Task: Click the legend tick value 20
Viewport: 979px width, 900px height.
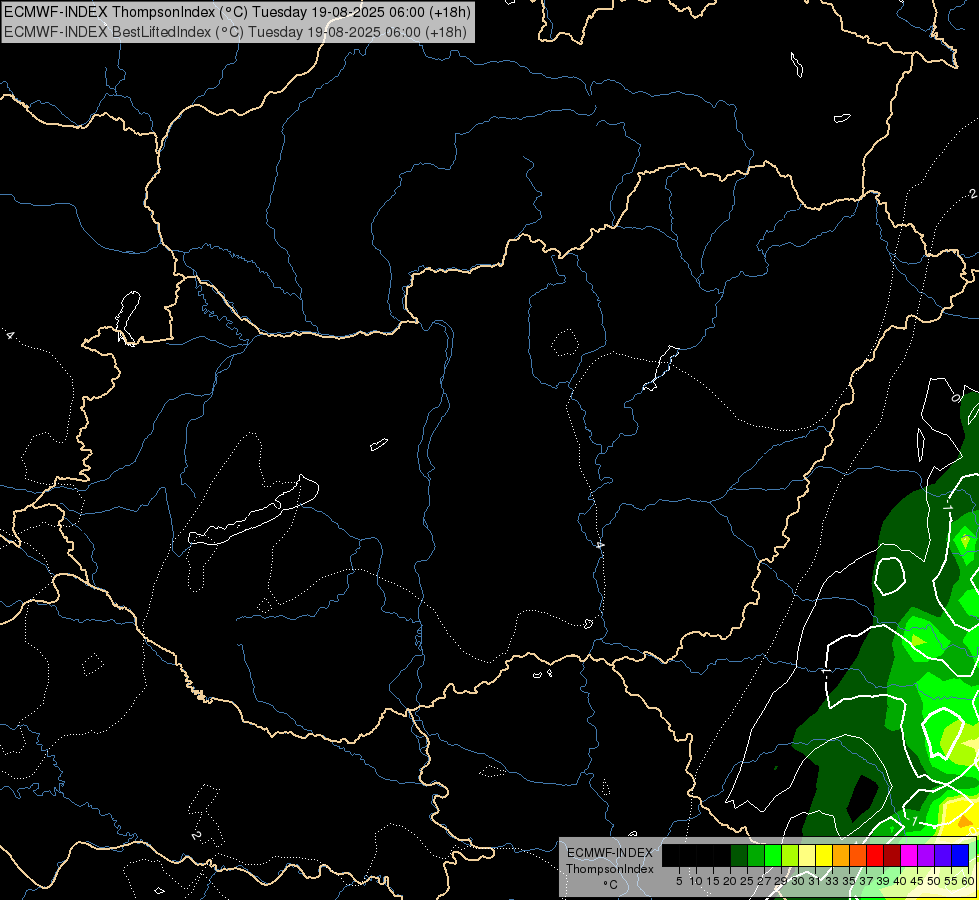Action: (730, 881)
